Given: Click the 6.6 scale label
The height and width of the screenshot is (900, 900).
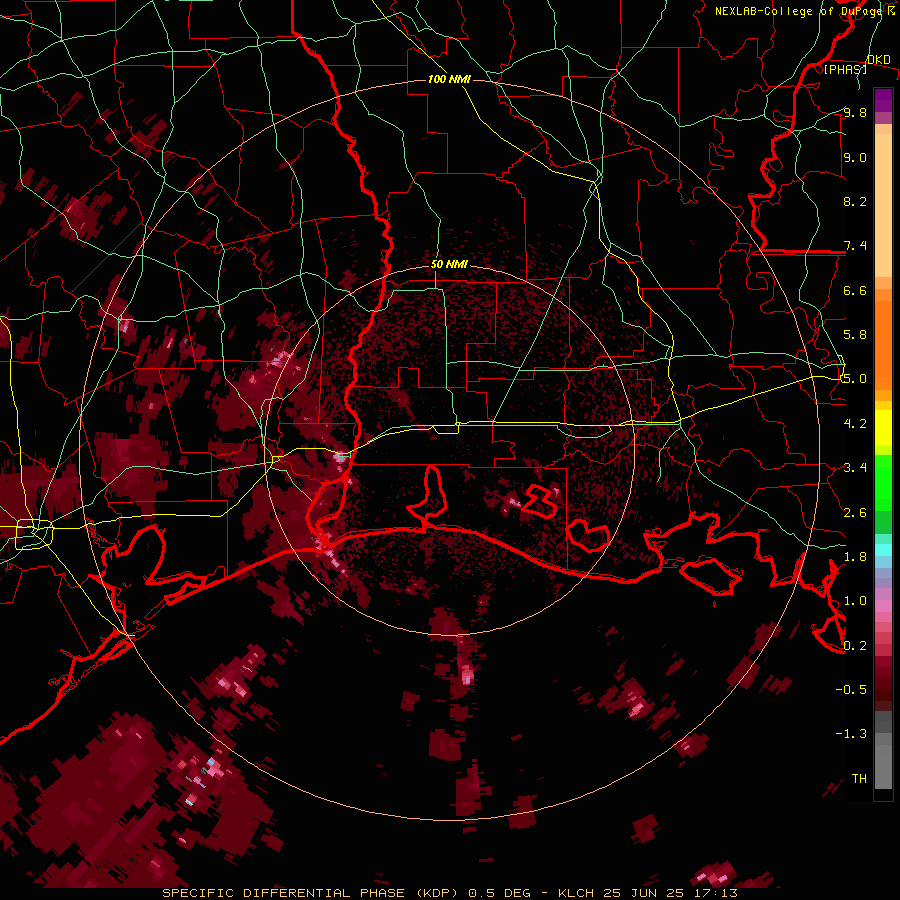Looking at the screenshot, I should point(855,290).
